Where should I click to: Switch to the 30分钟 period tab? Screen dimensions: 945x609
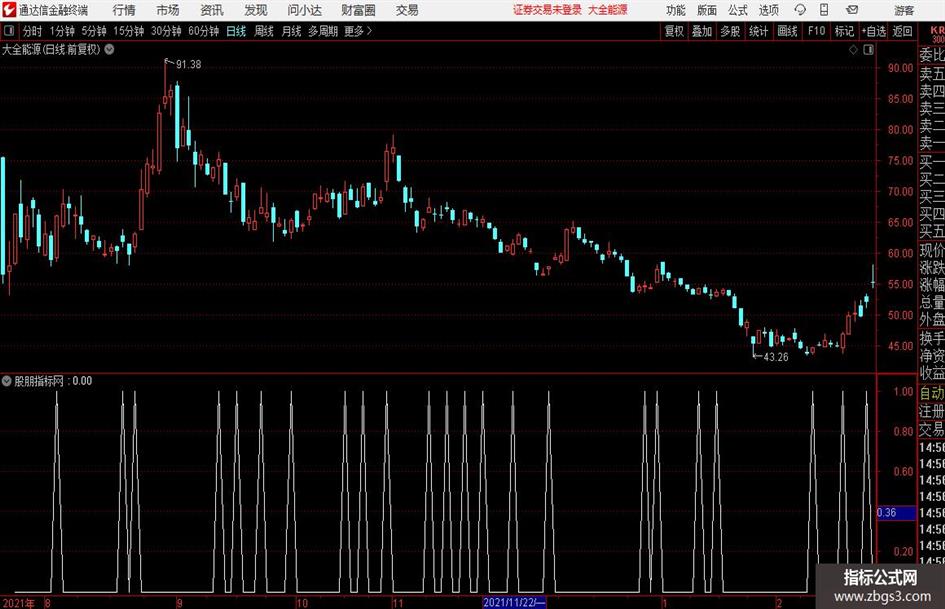tap(166, 31)
